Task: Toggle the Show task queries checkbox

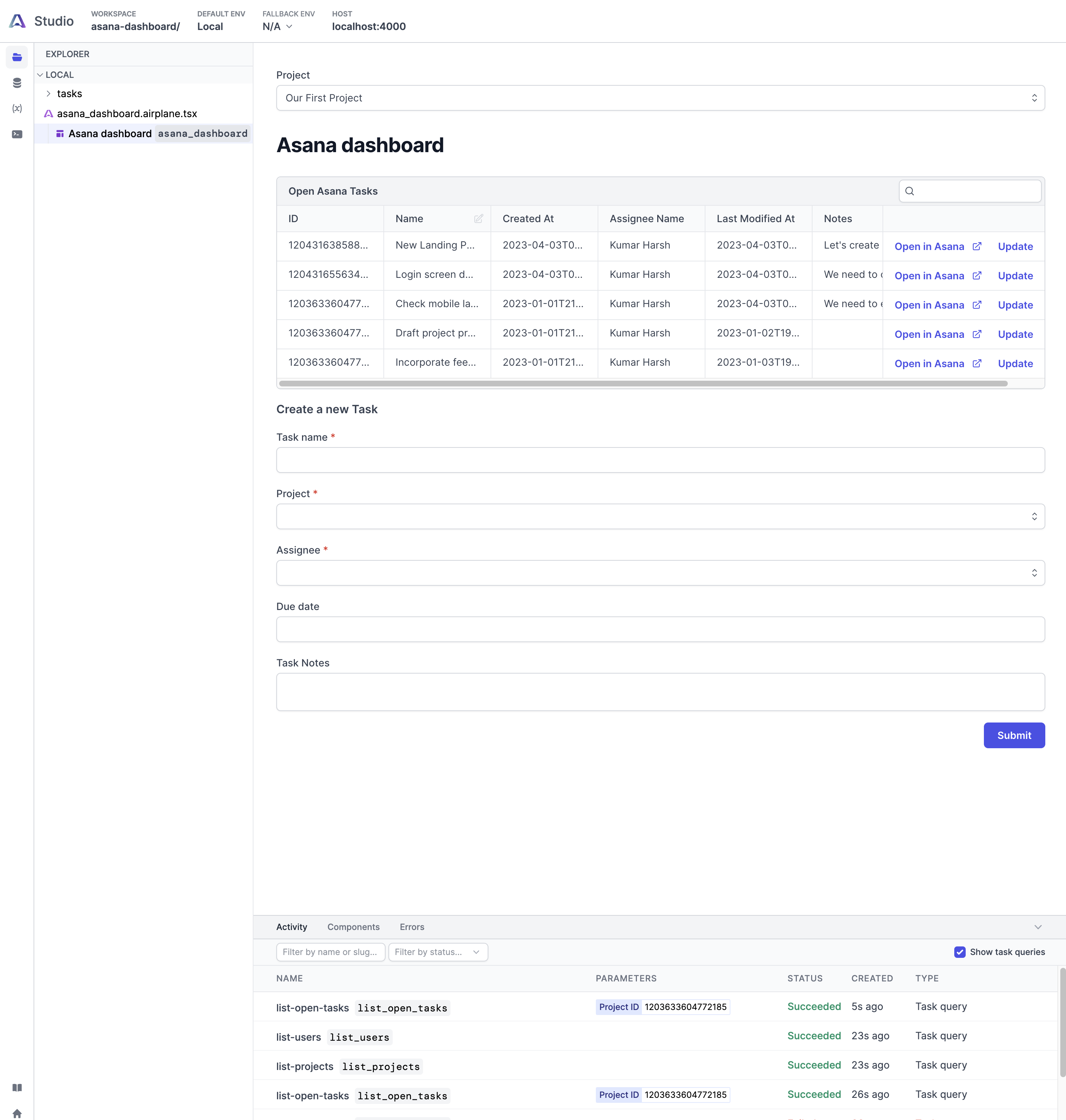Action: tap(960, 952)
